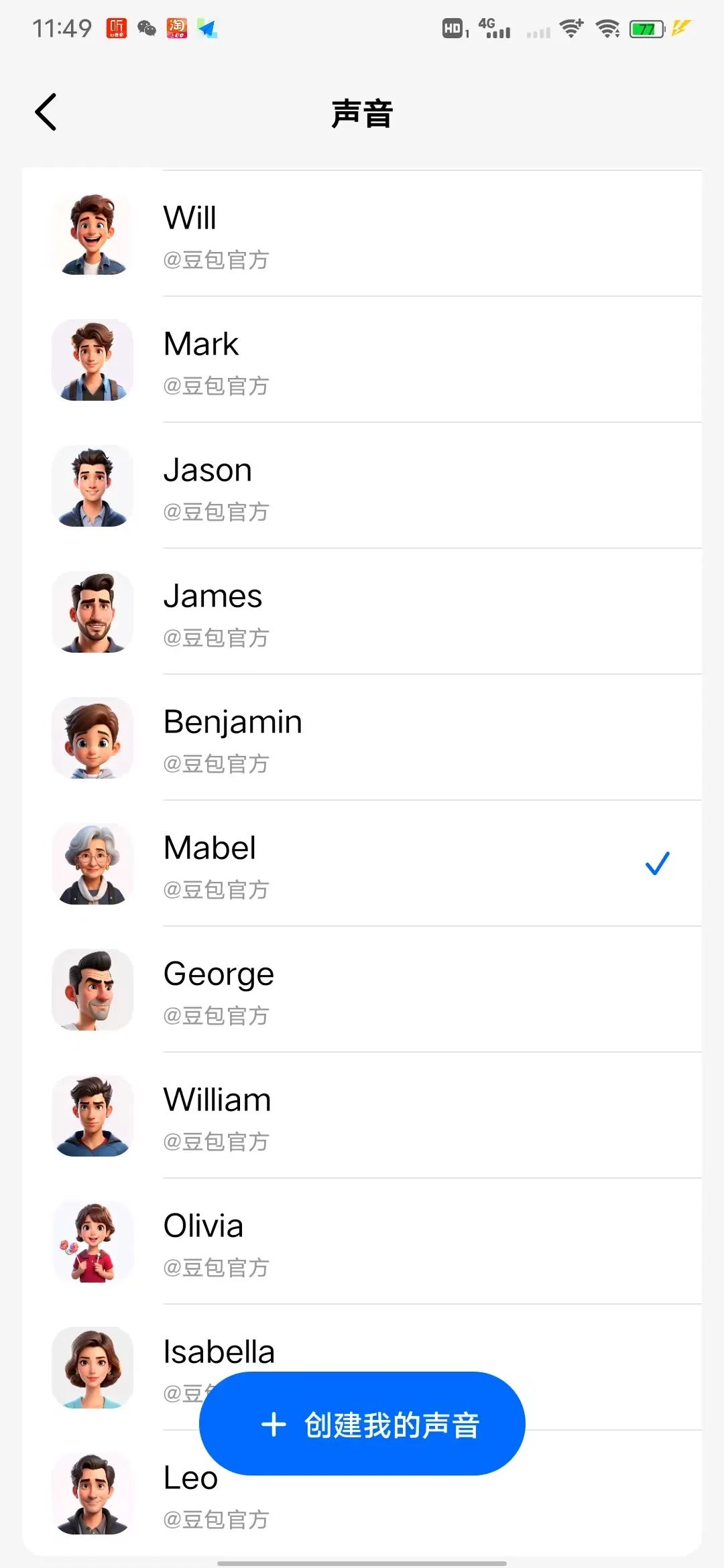
Task: Select Mark's avatar picture
Action: (93, 361)
